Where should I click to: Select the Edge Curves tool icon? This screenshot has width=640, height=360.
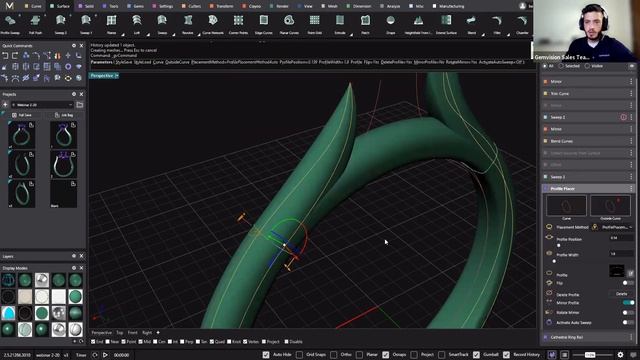pyautogui.click(x=264, y=20)
